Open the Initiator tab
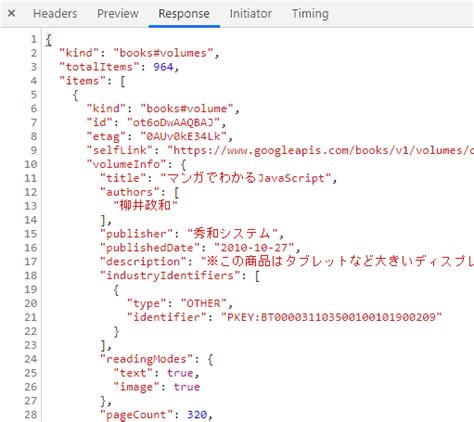The width and height of the screenshot is (474, 422). [251, 14]
